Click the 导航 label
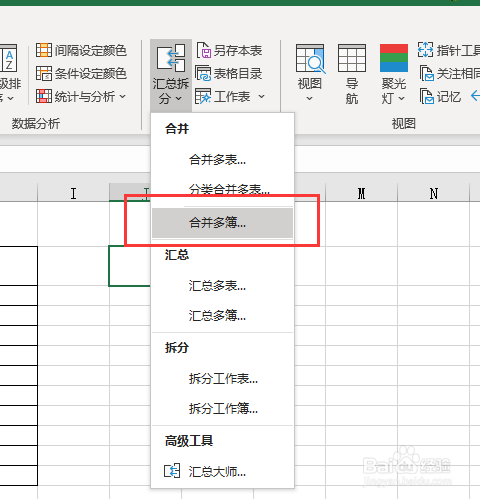 point(352,91)
